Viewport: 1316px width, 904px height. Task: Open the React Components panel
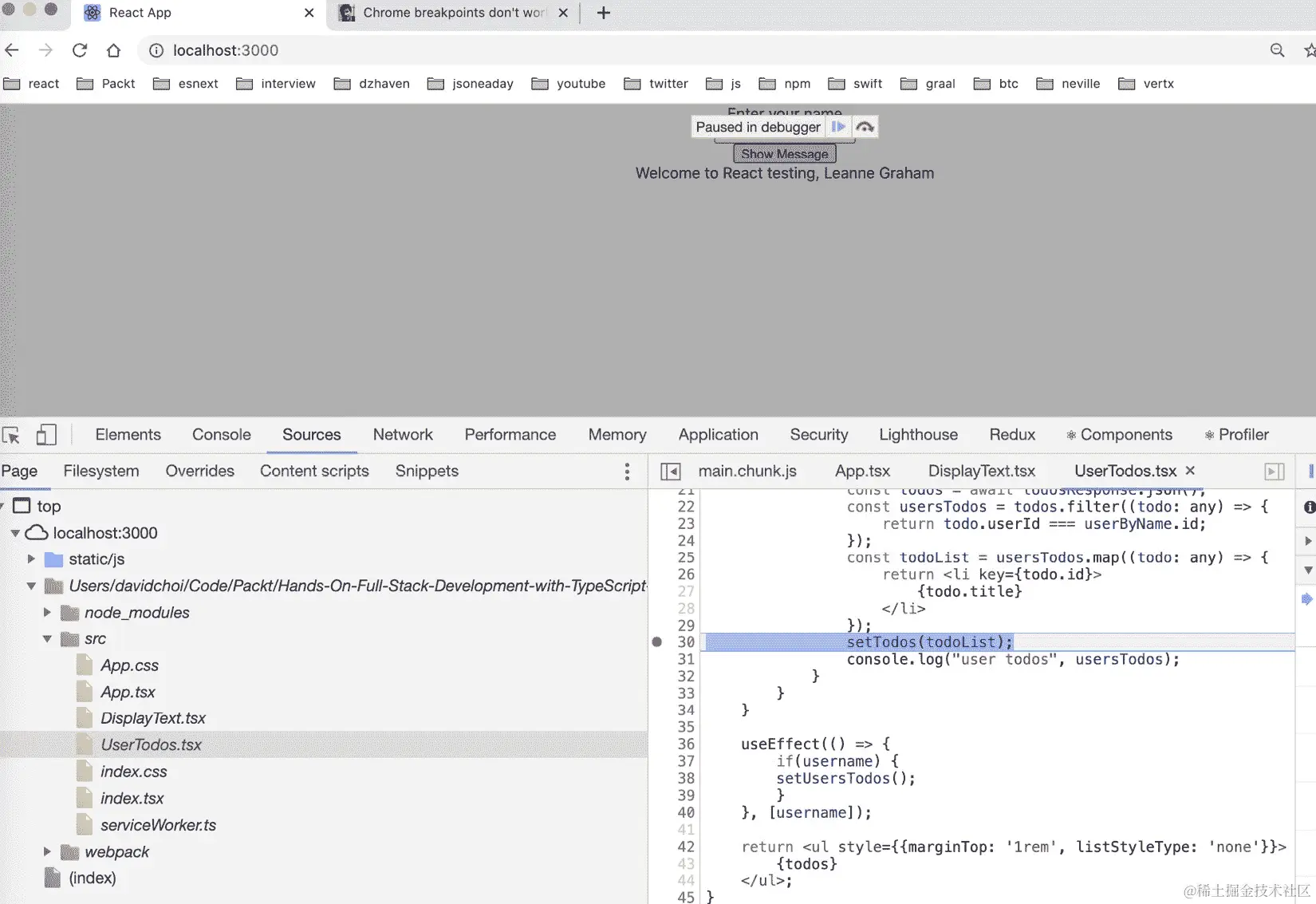click(x=1119, y=435)
